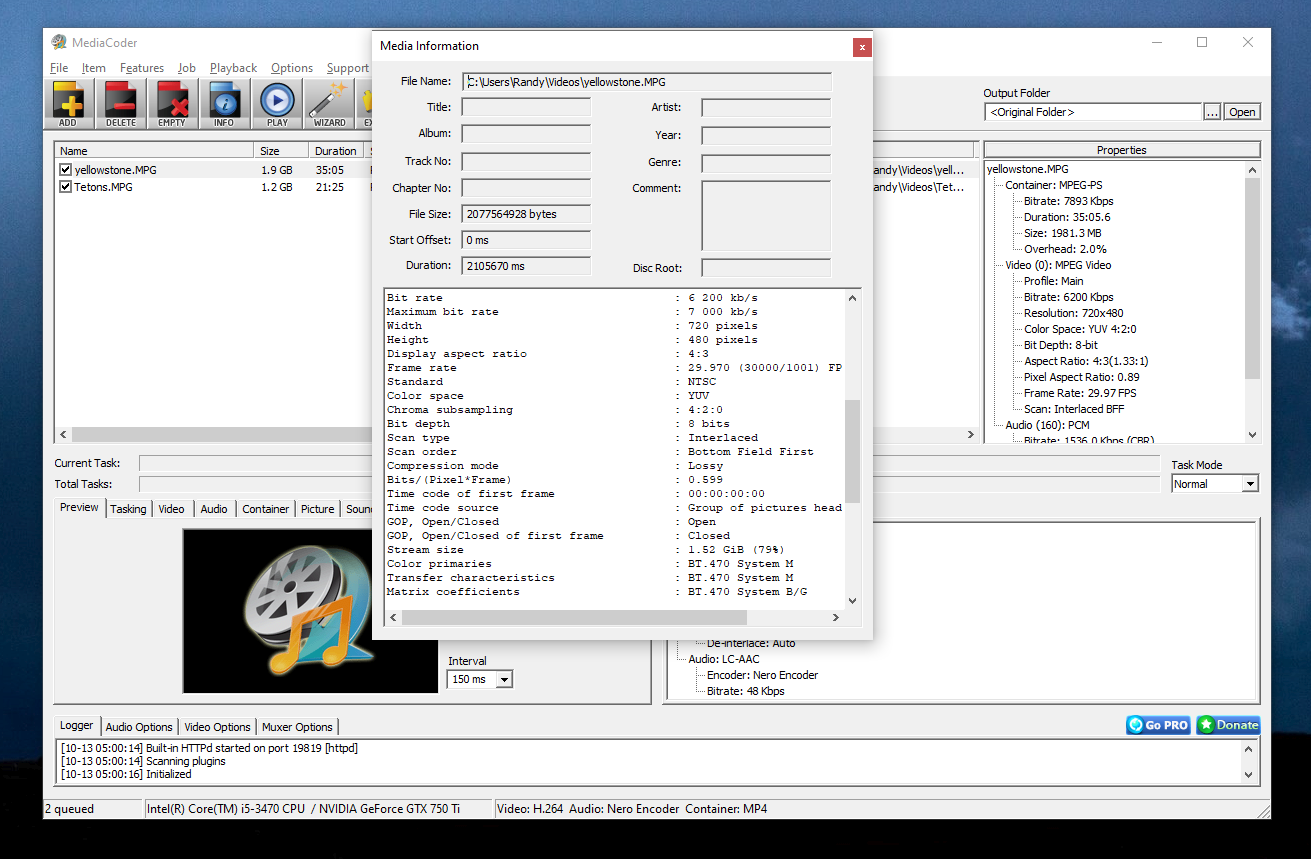This screenshot has width=1311, height=859.
Task: Uncheck the Tetons.MPG checkbox
Action: point(66,187)
